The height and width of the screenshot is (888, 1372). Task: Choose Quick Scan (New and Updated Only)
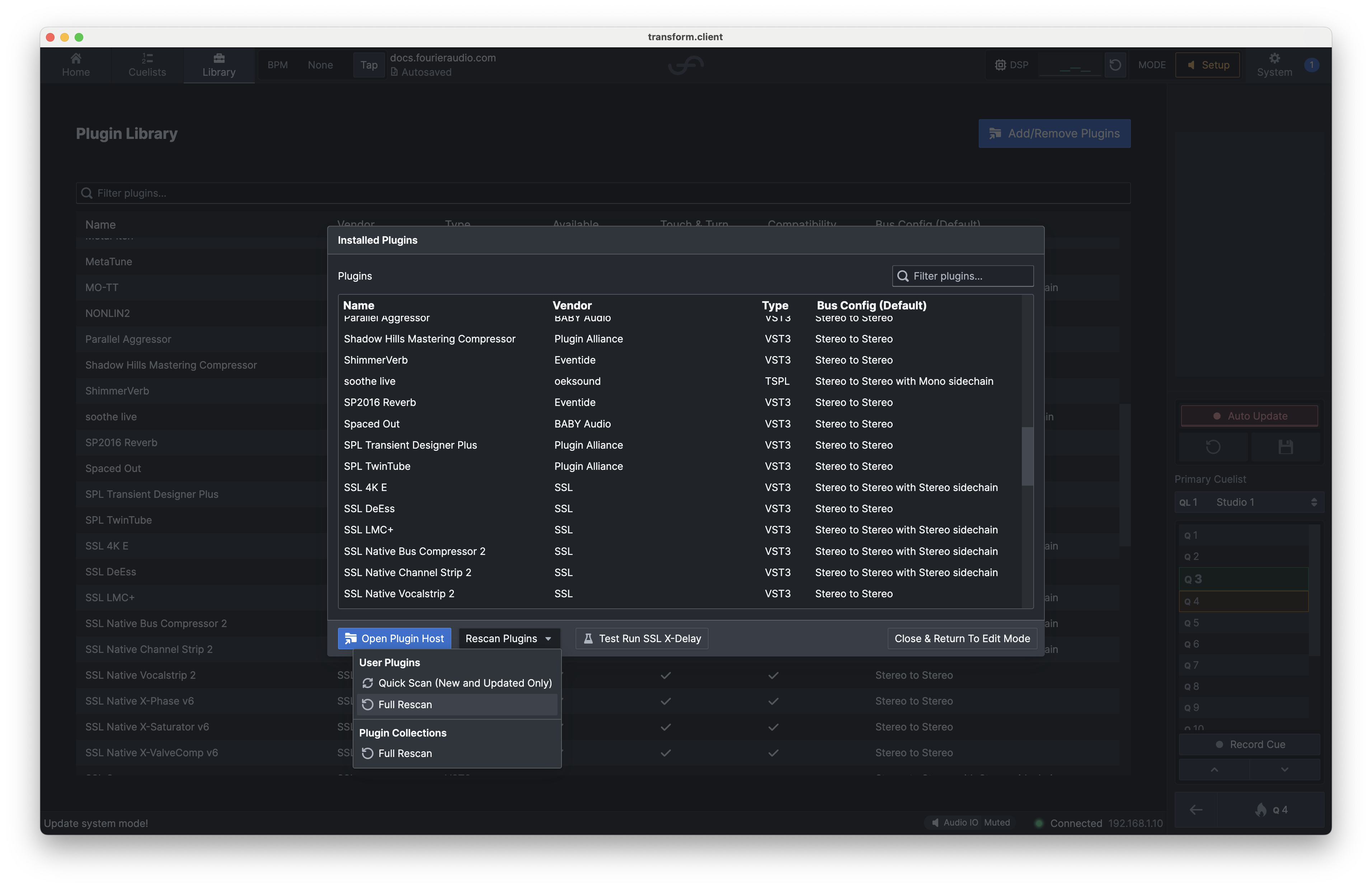point(457,683)
